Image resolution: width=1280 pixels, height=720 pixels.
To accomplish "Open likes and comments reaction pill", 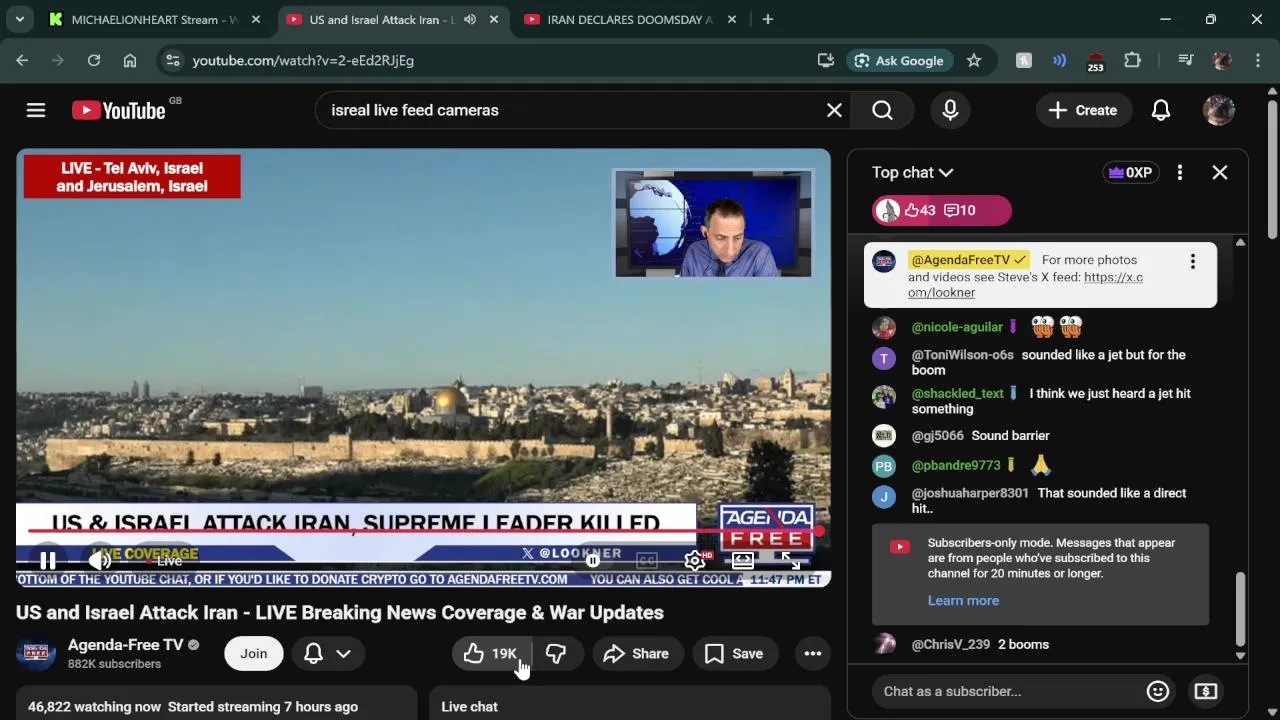I will point(941,210).
